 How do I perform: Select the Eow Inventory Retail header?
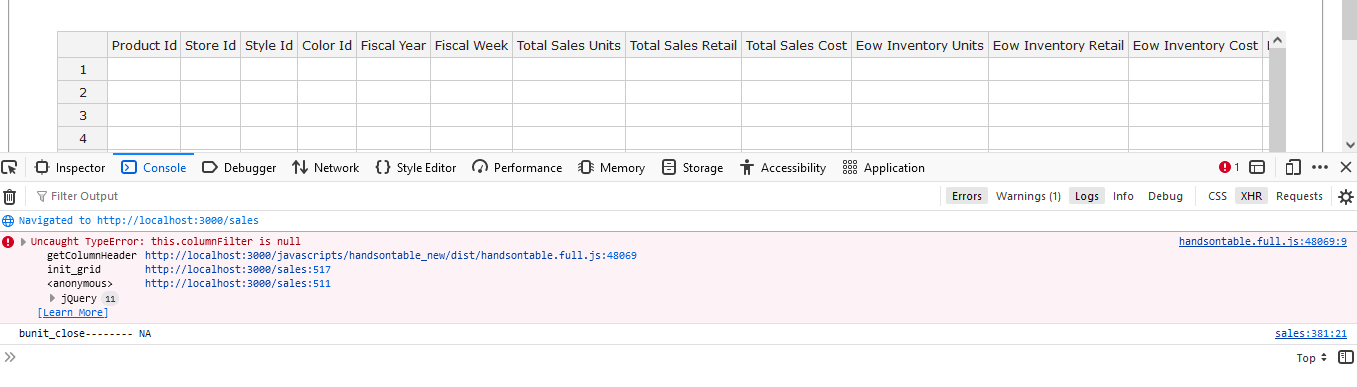pyautogui.click(x=1058, y=45)
